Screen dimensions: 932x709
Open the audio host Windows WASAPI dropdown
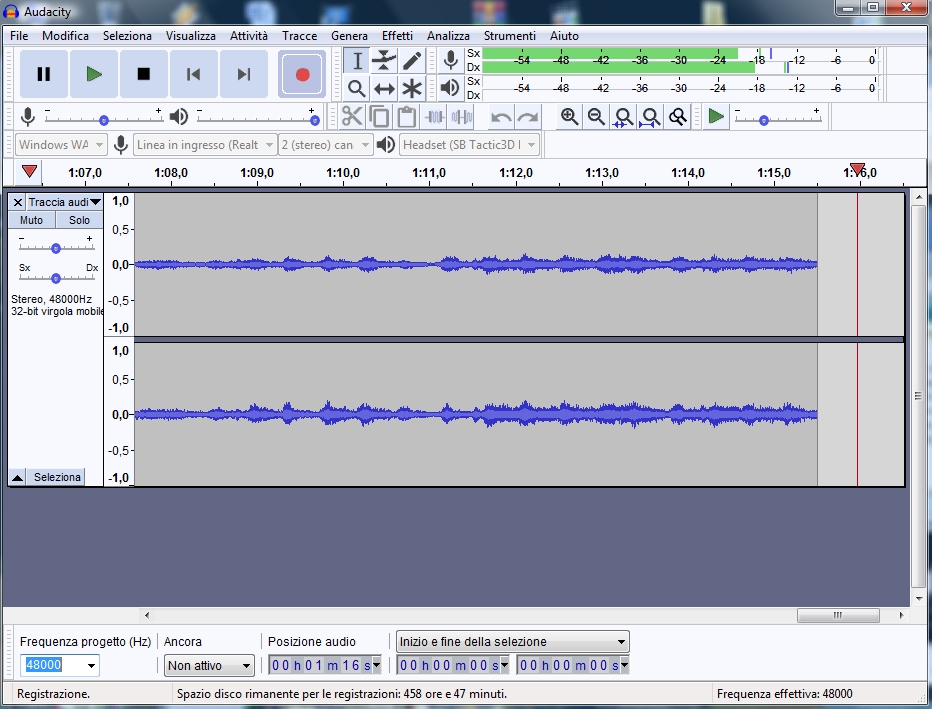coord(61,144)
